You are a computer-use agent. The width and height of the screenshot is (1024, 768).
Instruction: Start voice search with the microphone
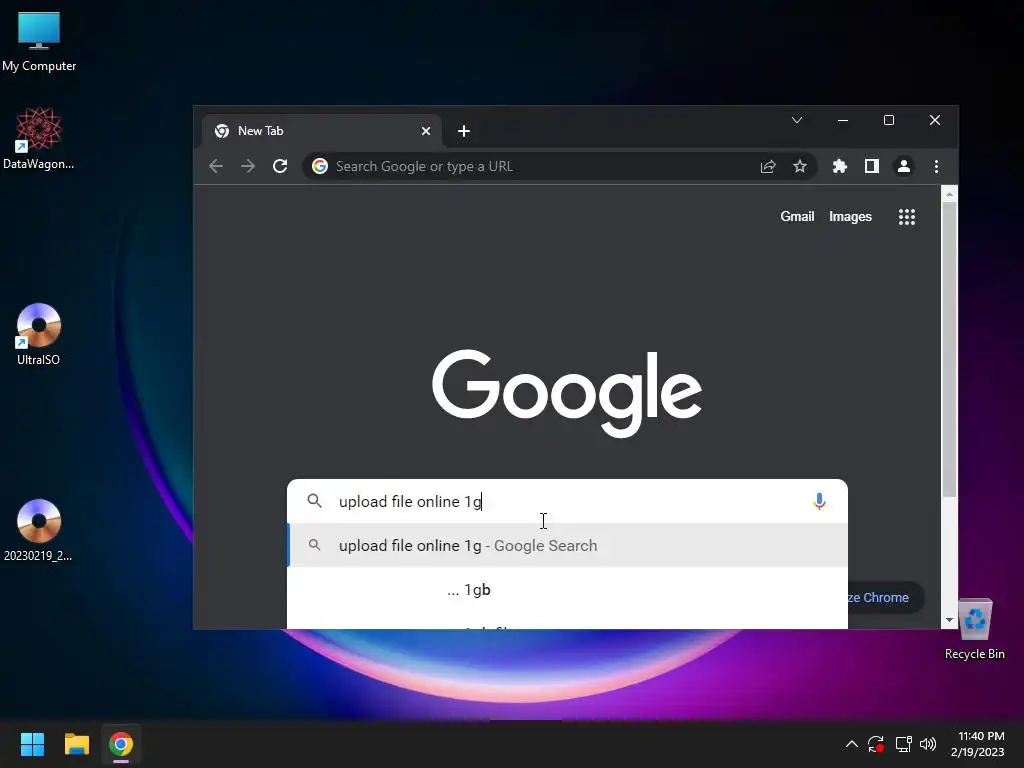click(x=819, y=502)
